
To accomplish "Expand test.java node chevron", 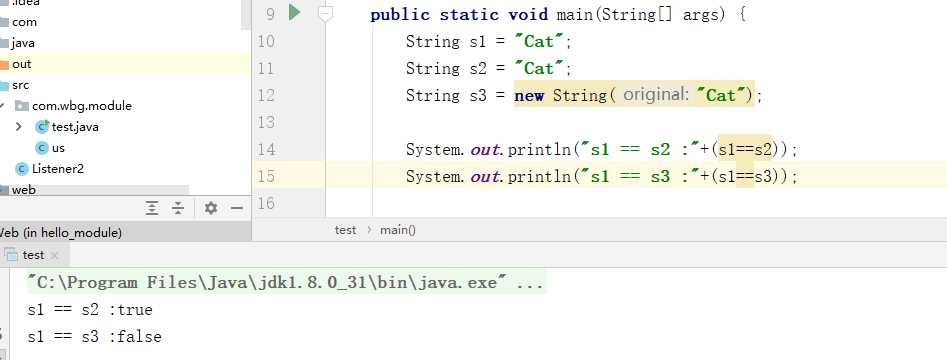I will click(18, 127).
